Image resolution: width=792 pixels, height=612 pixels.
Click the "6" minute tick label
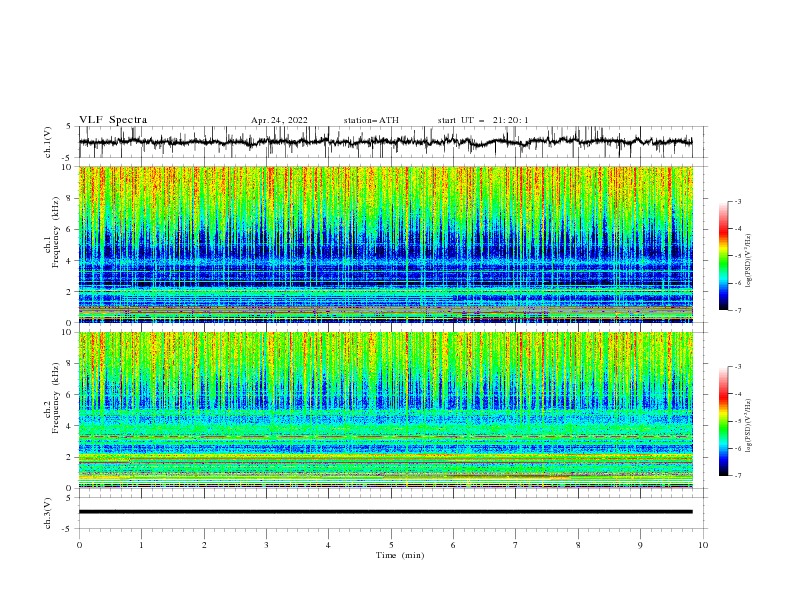pos(453,545)
